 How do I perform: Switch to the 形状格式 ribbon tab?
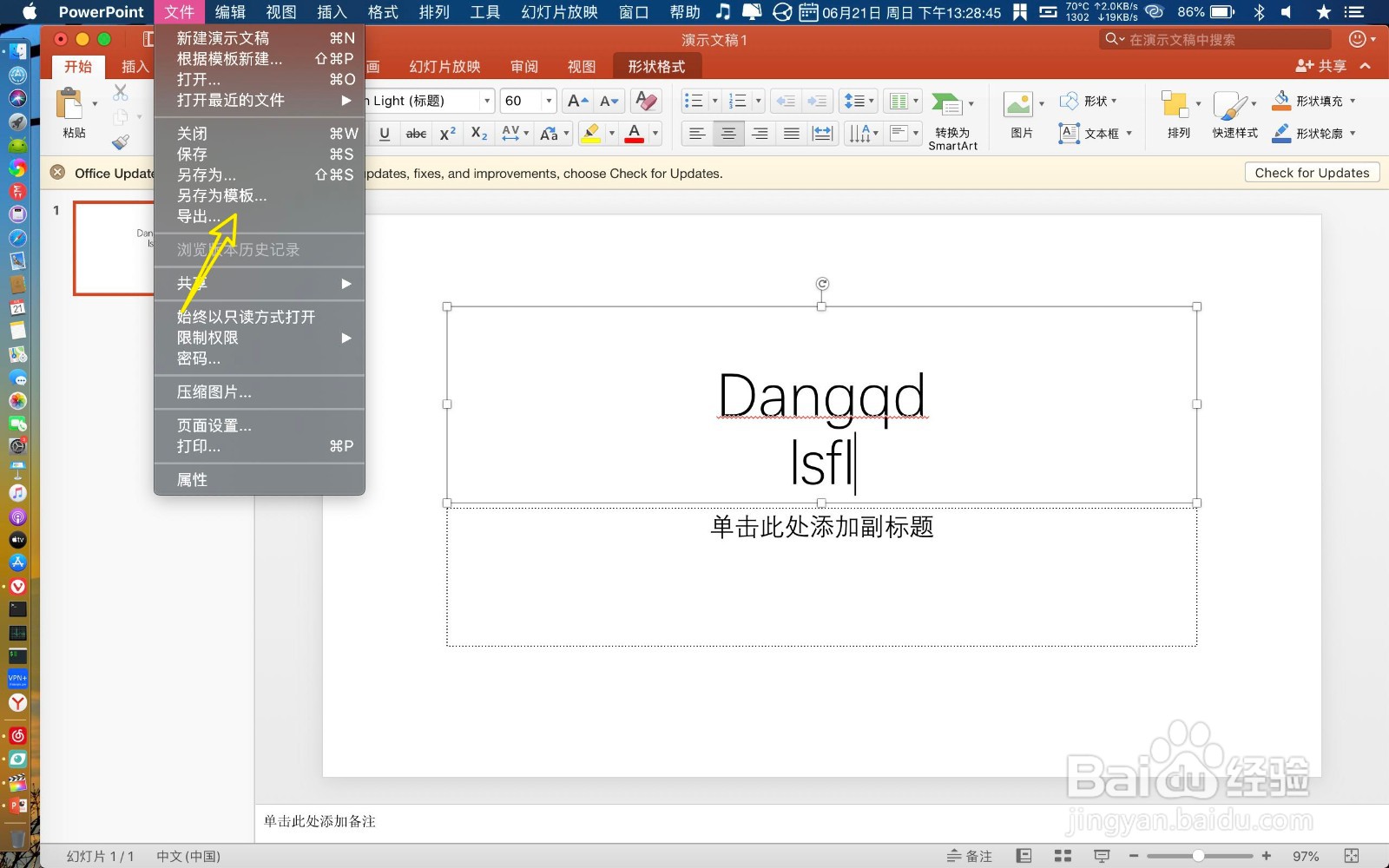pos(656,67)
